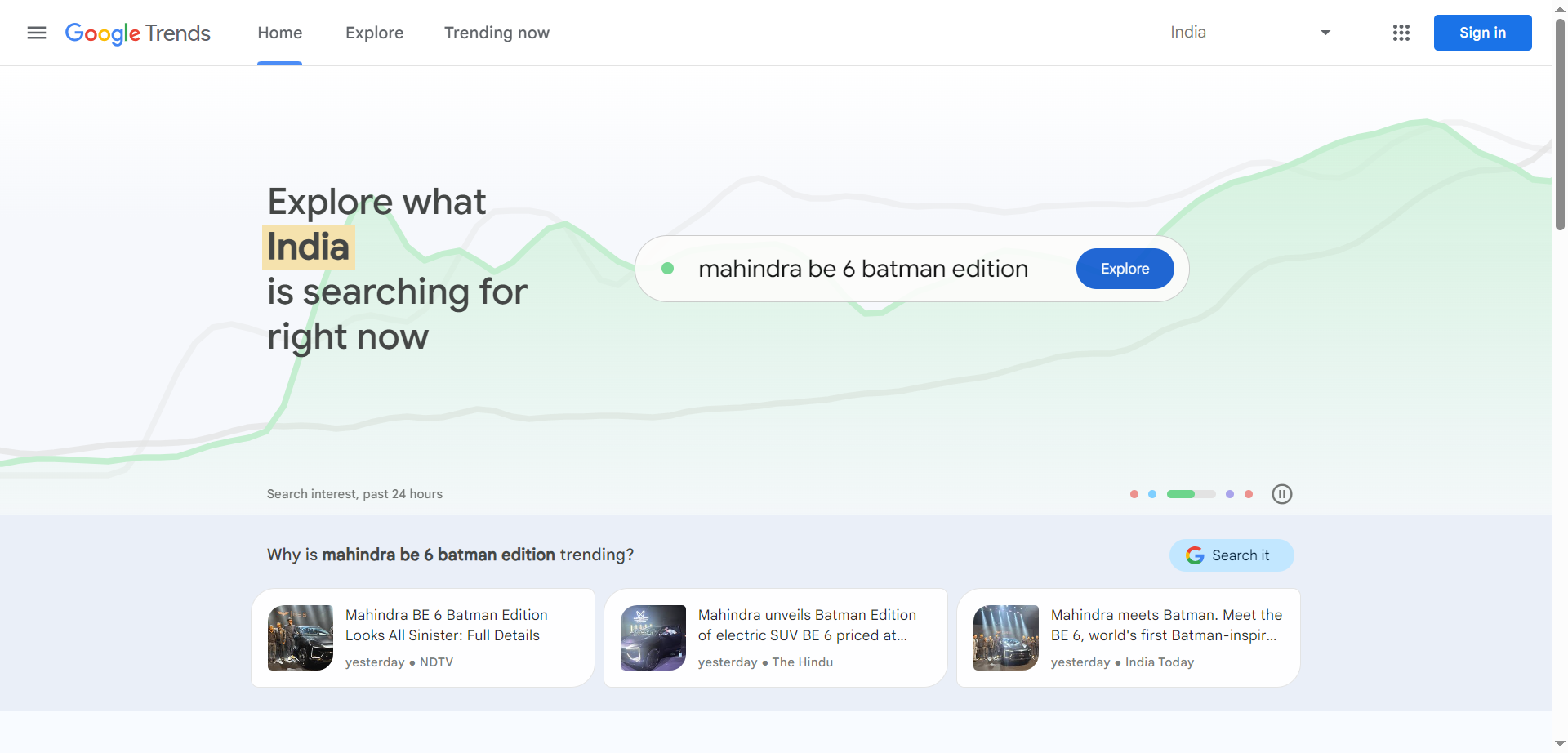Open the Trending now tab
Viewport: 1568px width, 753px height.
497,33
